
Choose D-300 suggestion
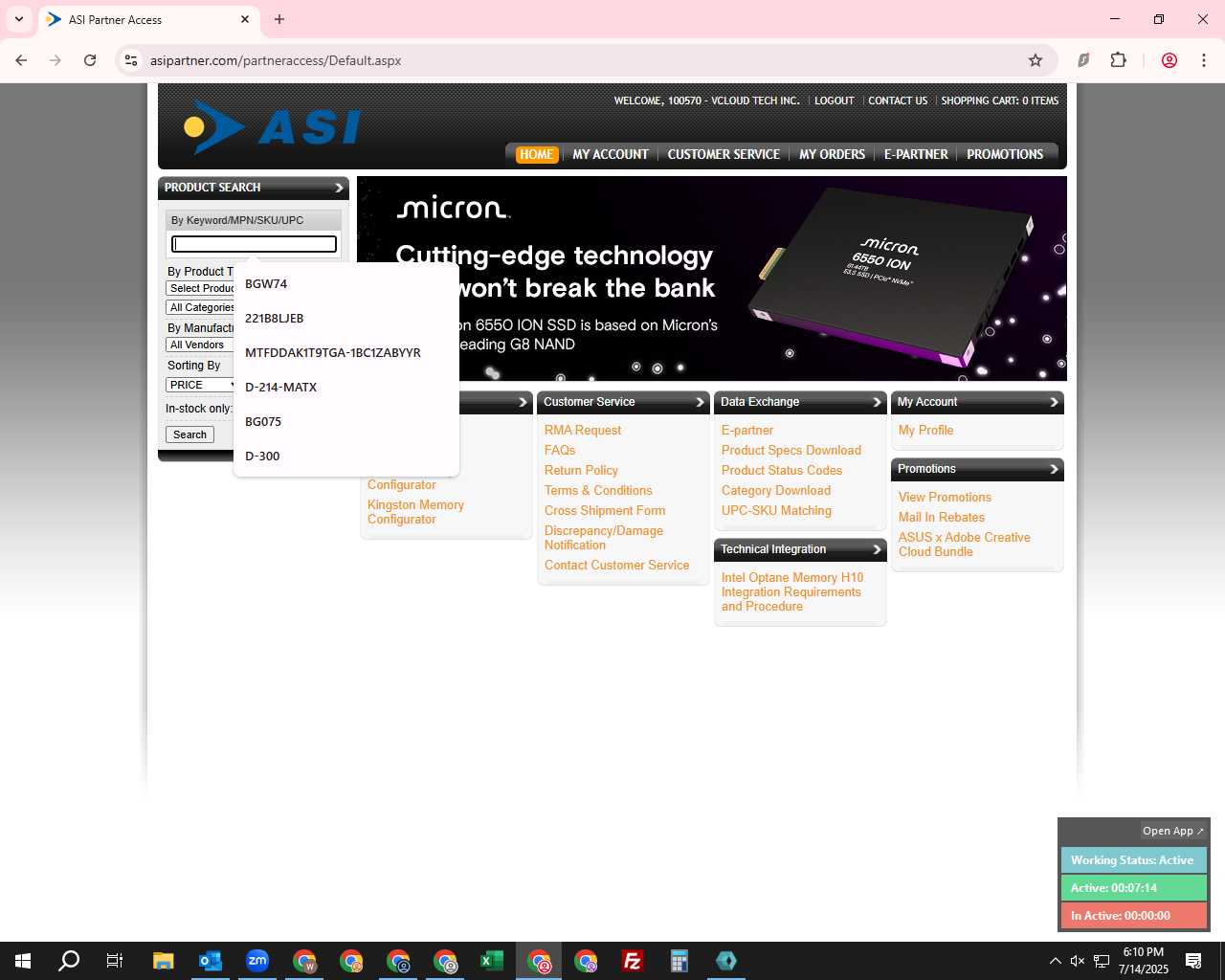click(346, 457)
